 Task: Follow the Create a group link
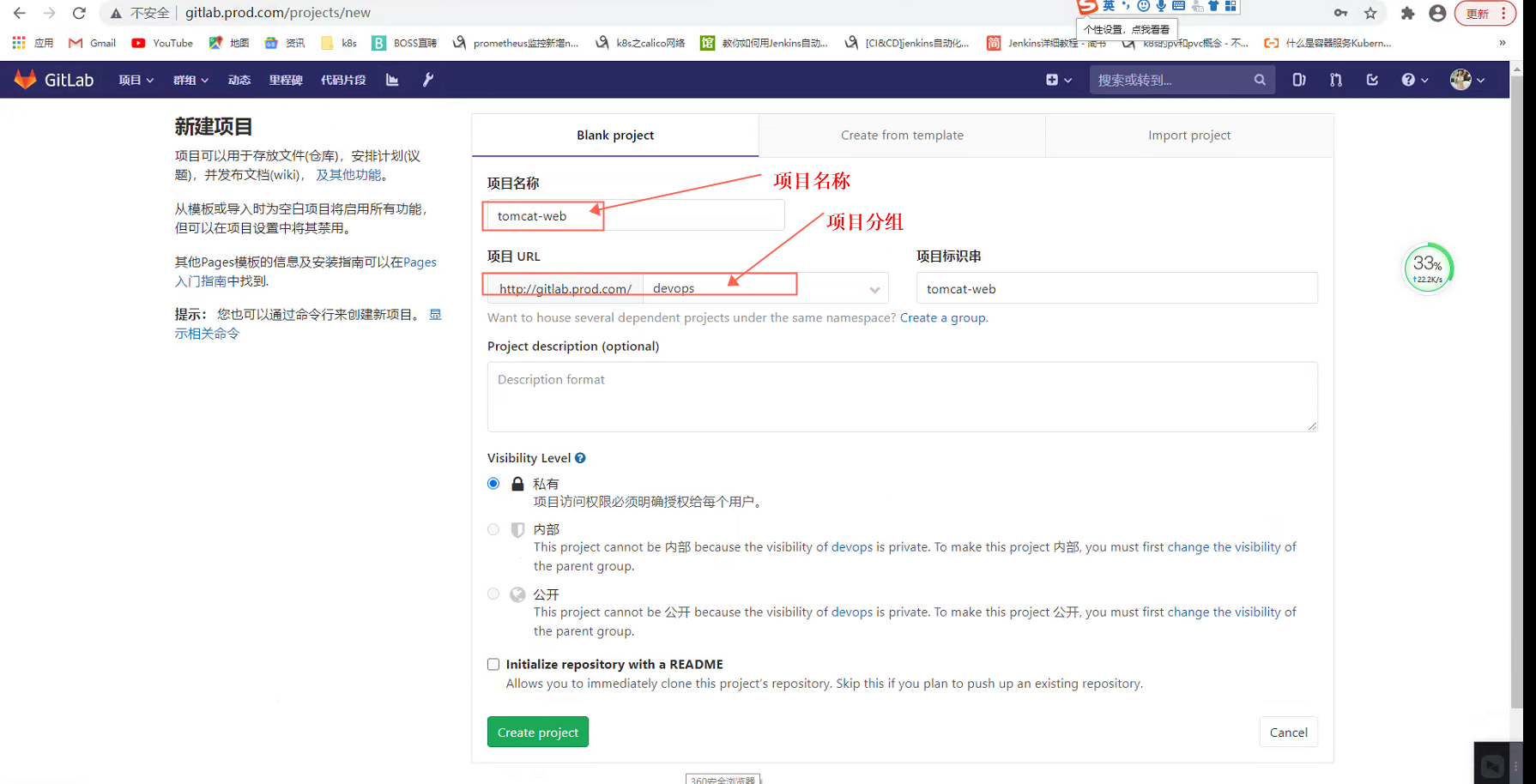pos(942,317)
